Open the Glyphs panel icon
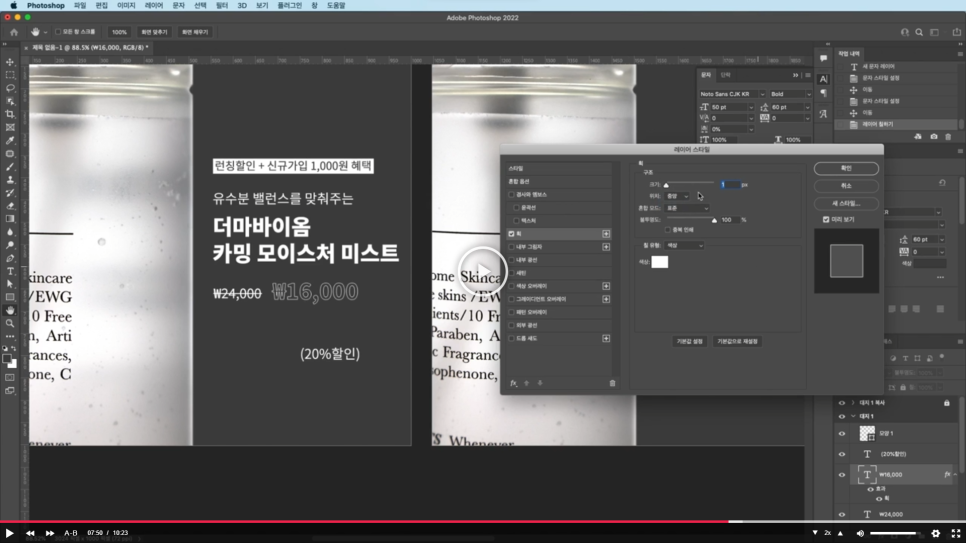 coord(824,114)
